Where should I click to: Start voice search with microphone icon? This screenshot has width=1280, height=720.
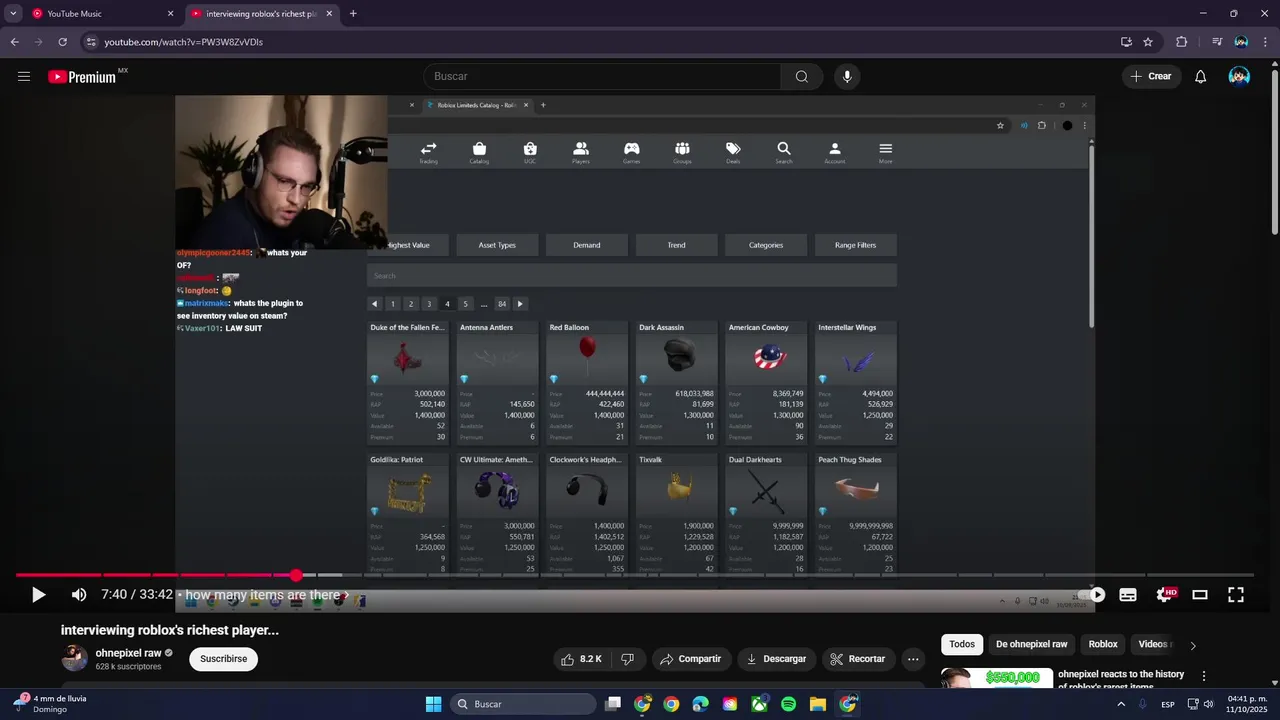(x=847, y=76)
